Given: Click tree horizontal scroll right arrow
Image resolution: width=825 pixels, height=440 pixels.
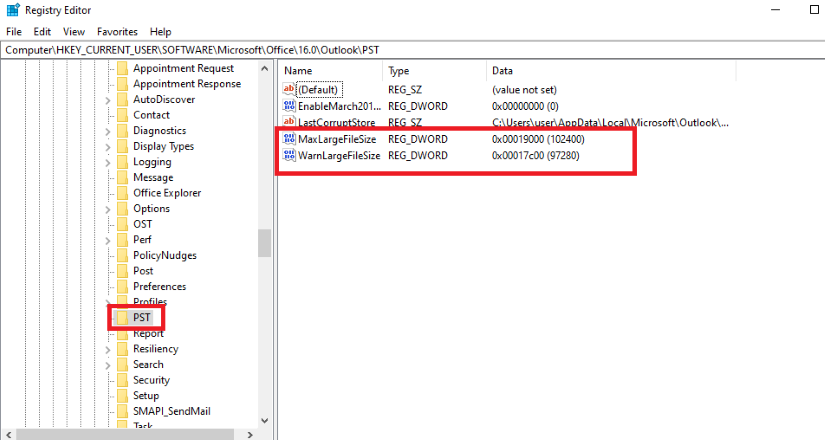Looking at the screenshot, I should tap(250, 435).
